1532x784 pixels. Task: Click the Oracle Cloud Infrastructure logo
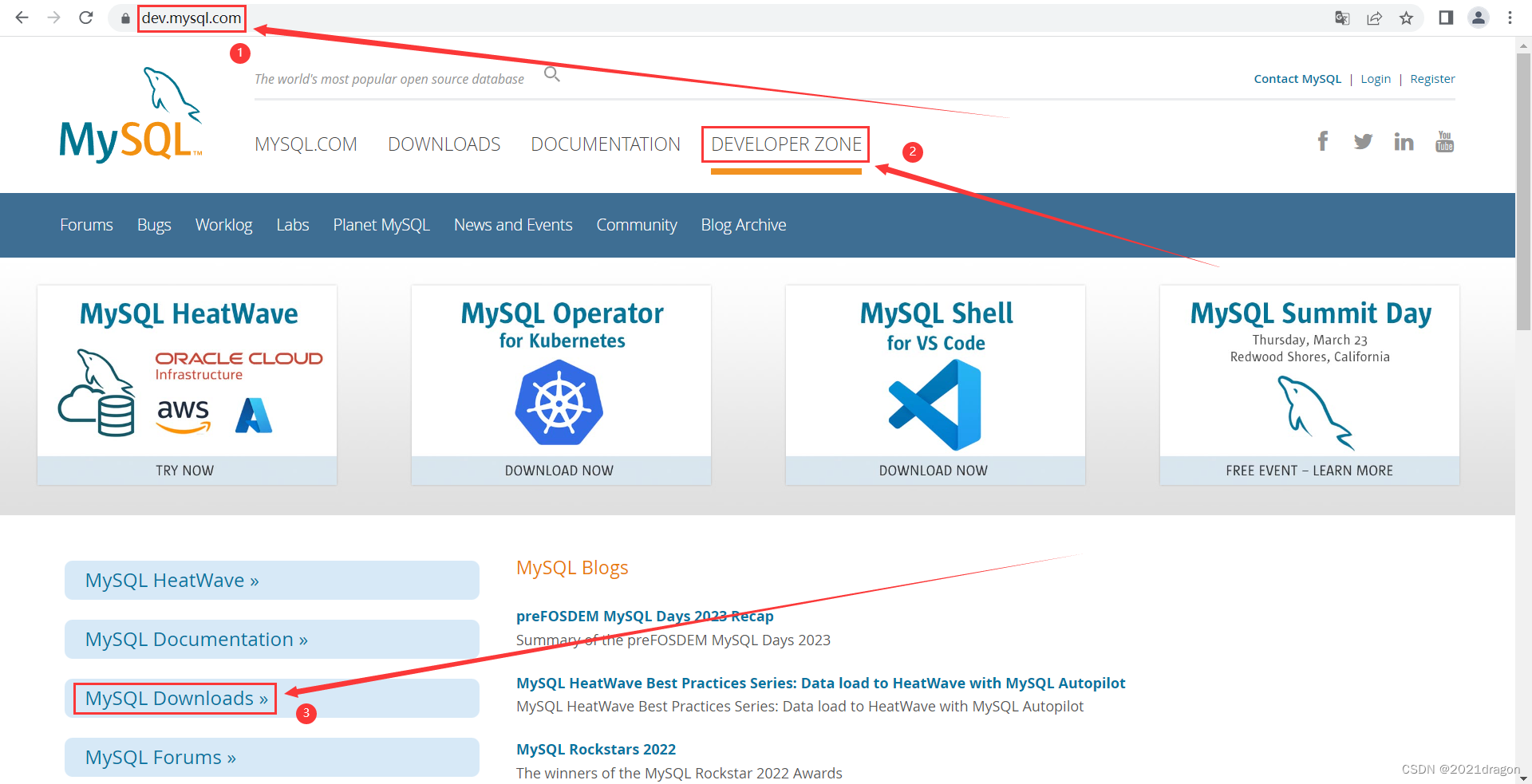pos(239,366)
